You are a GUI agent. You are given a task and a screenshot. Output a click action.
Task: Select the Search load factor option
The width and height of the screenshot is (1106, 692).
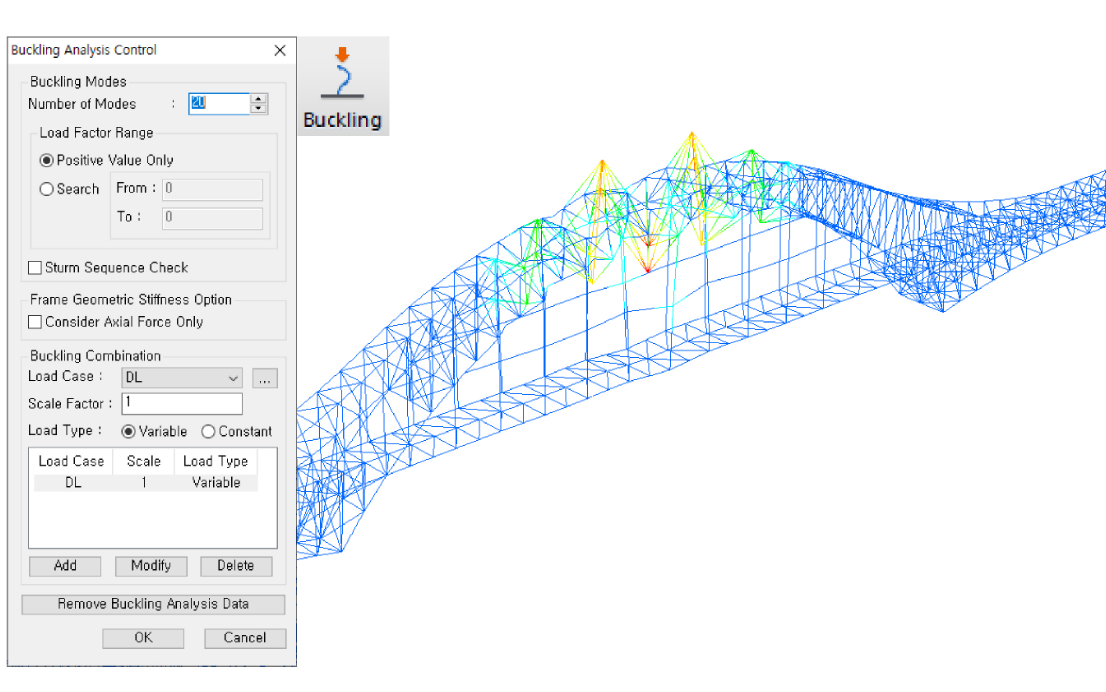click(x=47, y=189)
